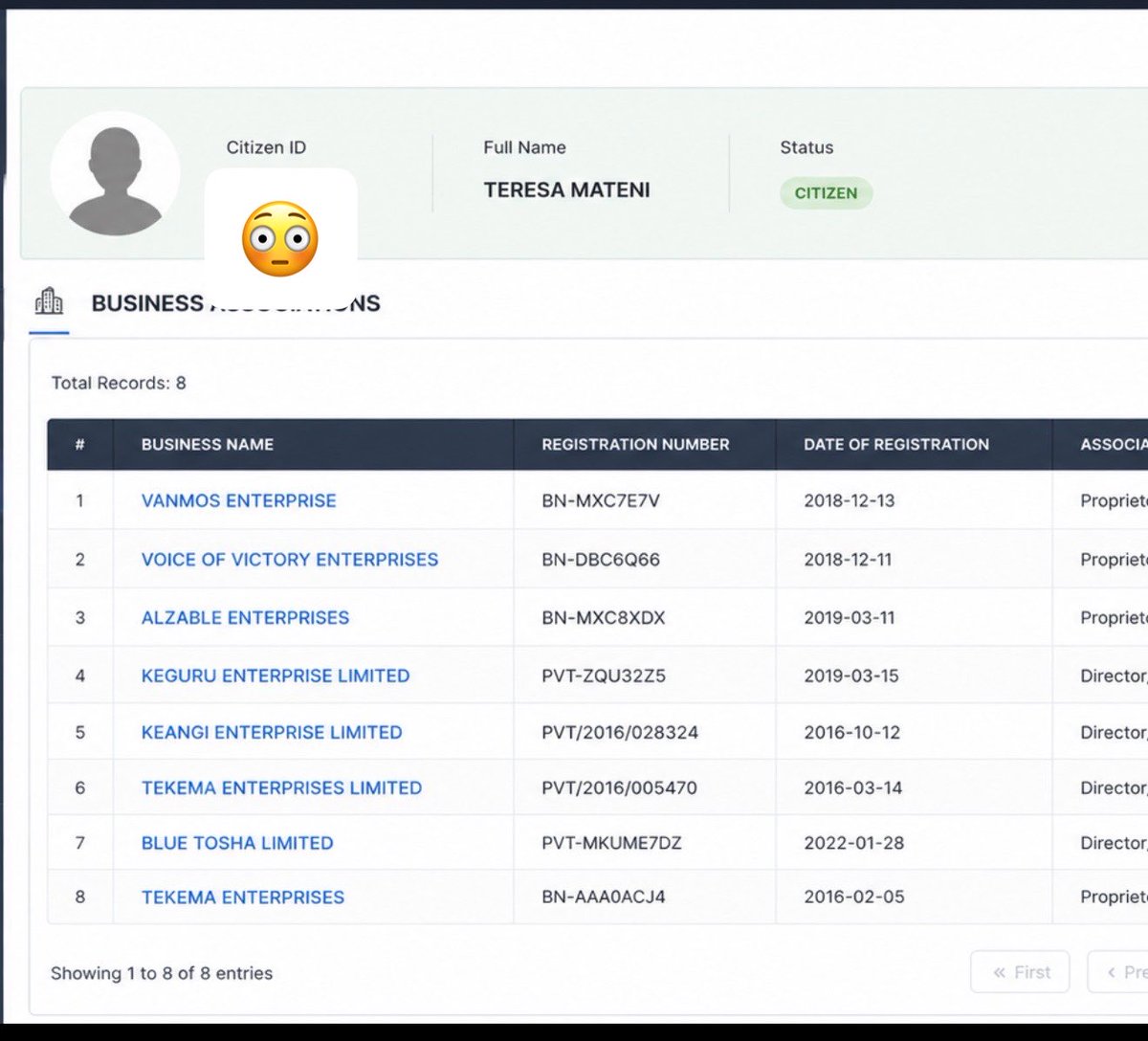This screenshot has height=1041, width=1148.
Task: Open TEKEMA ENTERPRISES LIMITED link
Action: (281, 787)
